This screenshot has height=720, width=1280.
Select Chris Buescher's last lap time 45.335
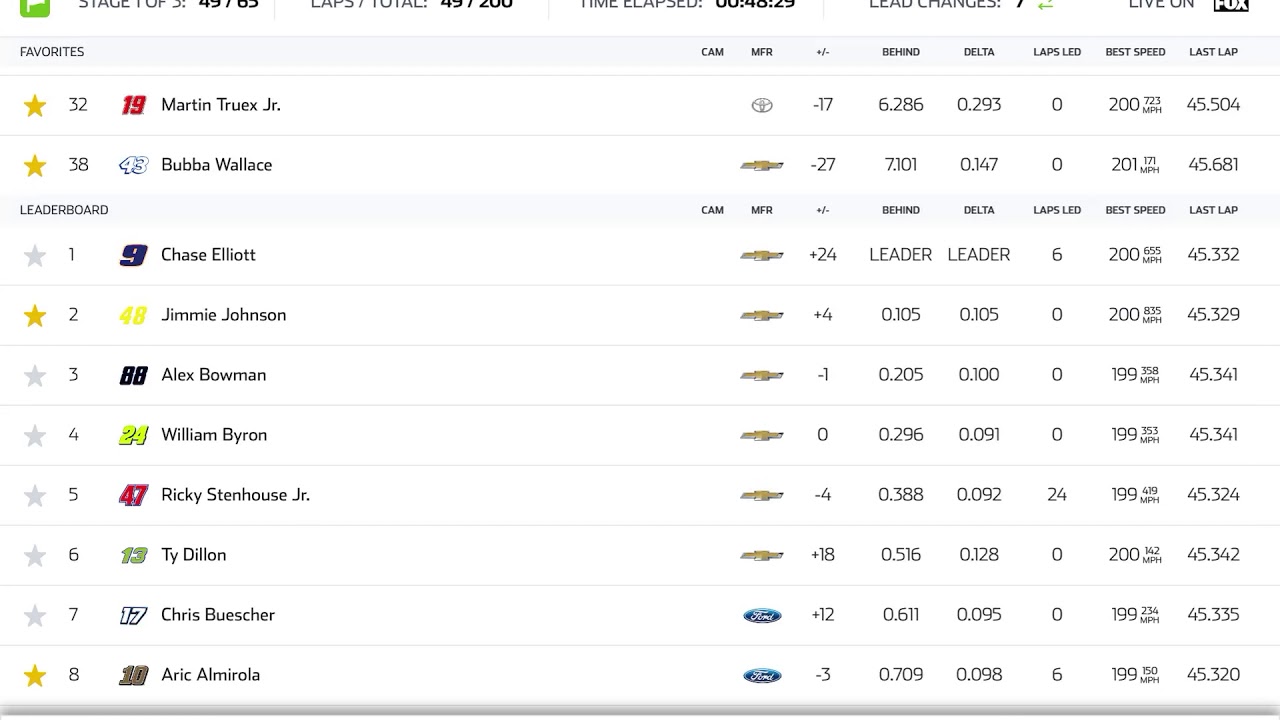coord(1213,615)
